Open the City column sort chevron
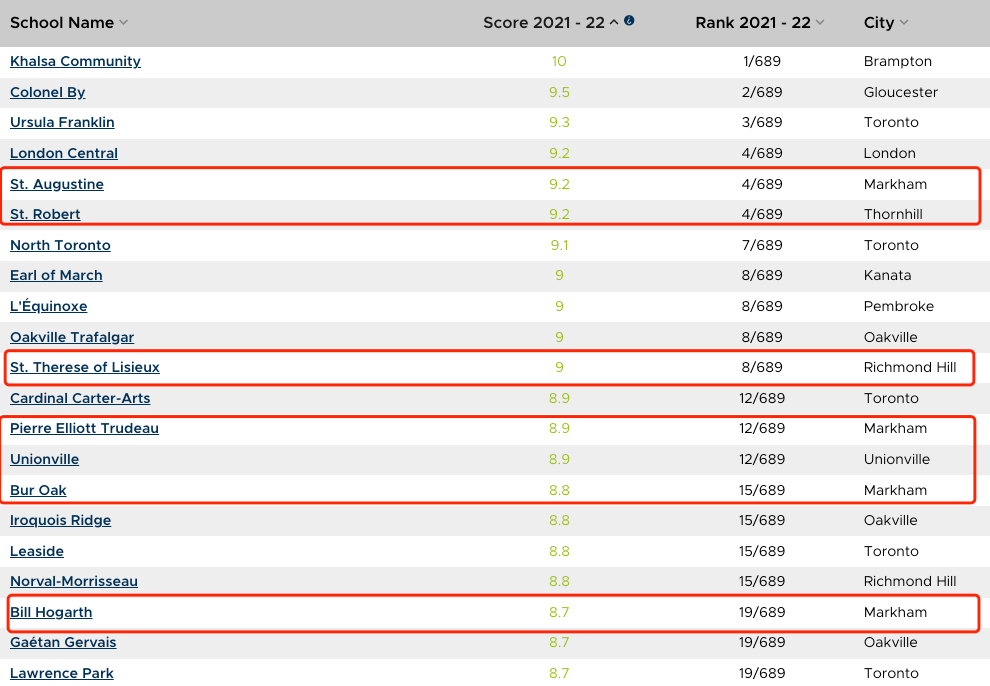Image resolution: width=990 pixels, height=686 pixels. (x=904, y=23)
